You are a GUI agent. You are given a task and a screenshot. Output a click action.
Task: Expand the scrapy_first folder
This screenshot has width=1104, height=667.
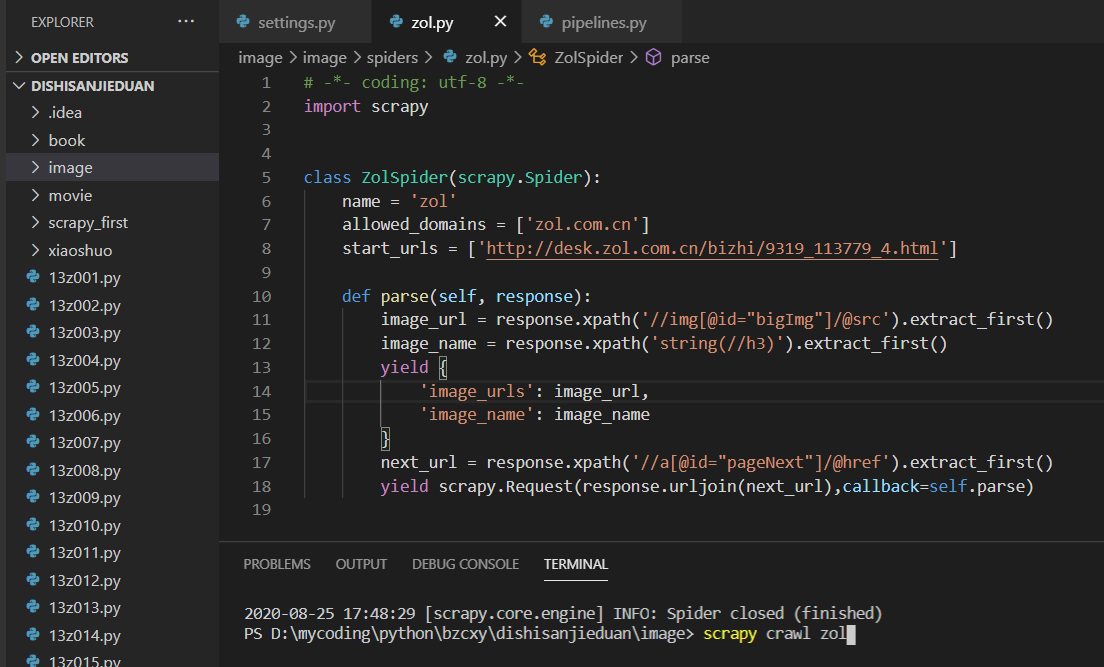click(x=113, y=223)
